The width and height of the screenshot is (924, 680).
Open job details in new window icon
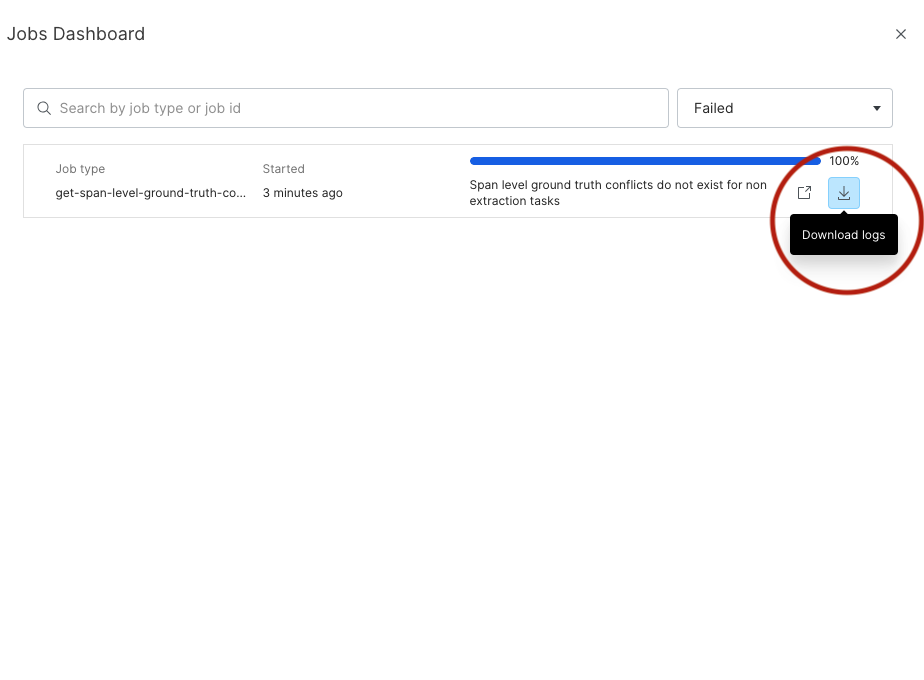(x=804, y=193)
